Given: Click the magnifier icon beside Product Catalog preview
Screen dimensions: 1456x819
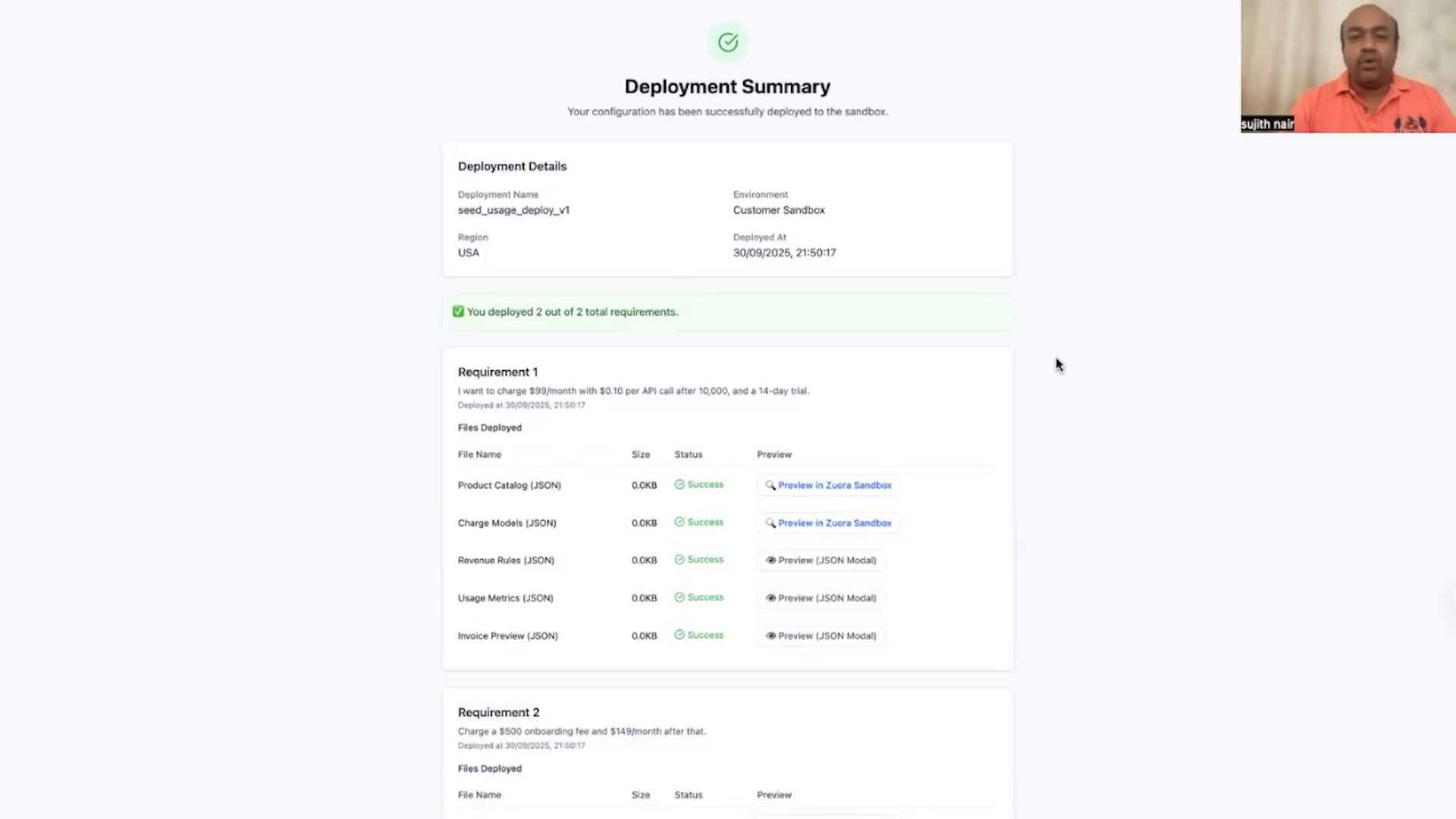Looking at the screenshot, I should click(771, 485).
